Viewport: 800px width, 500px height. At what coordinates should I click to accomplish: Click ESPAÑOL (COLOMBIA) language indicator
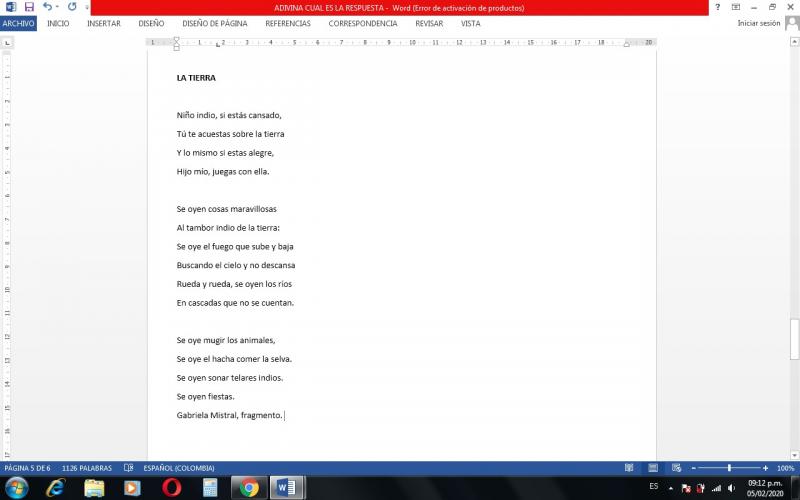[x=179, y=468]
